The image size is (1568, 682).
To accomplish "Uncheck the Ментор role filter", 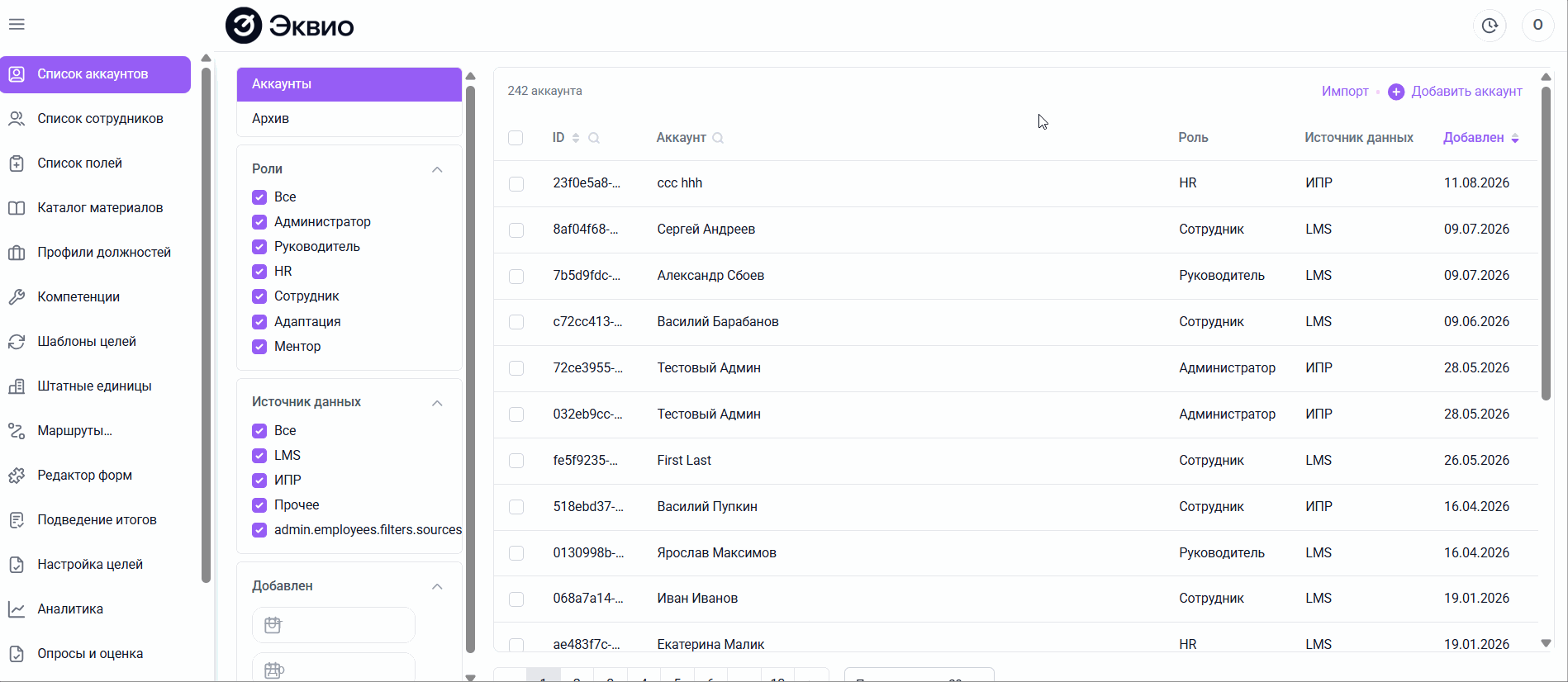I will [x=259, y=347].
